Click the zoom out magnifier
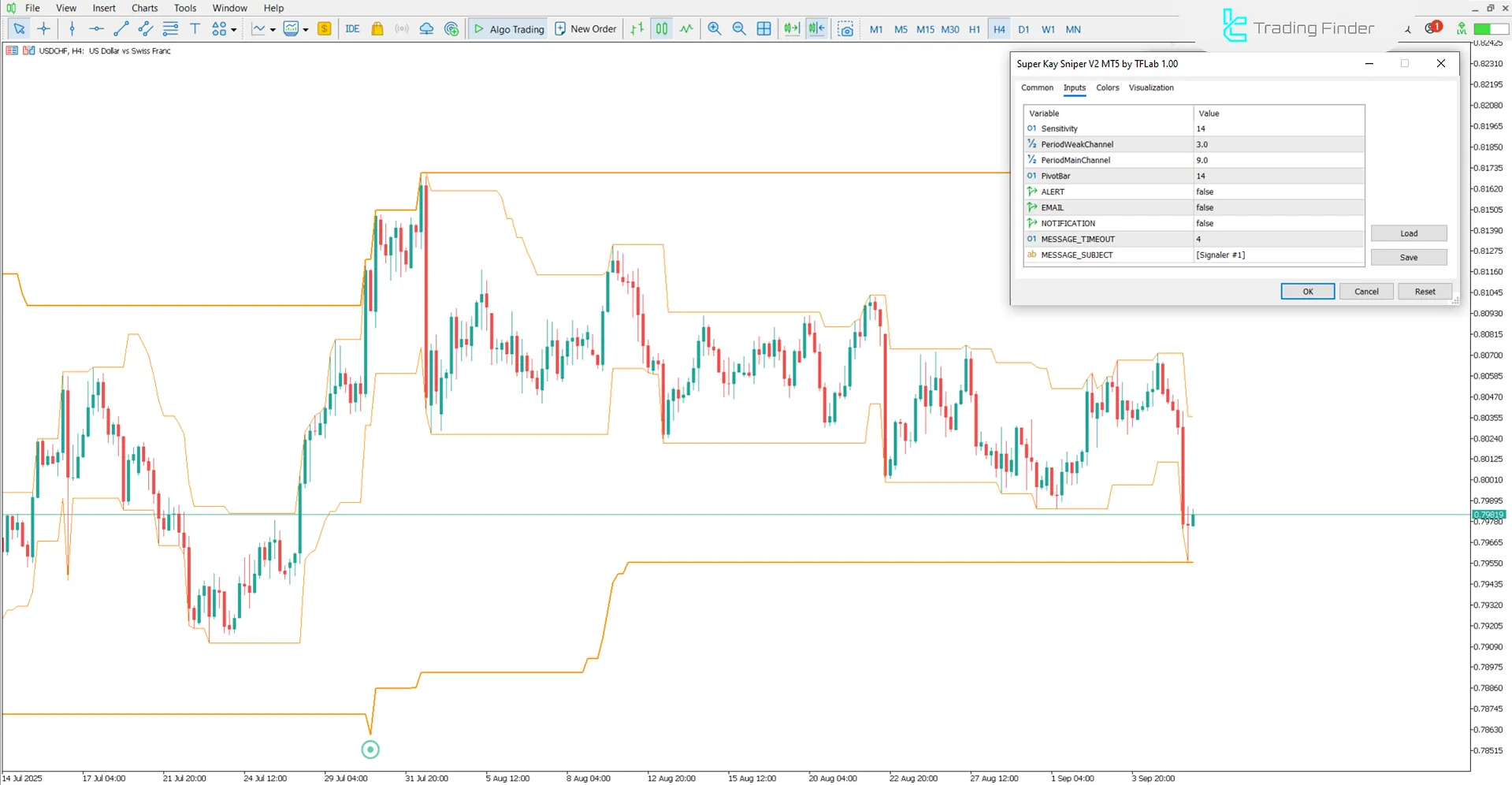The height and width of the screenshot is (785, 1512). pos(739,29)
